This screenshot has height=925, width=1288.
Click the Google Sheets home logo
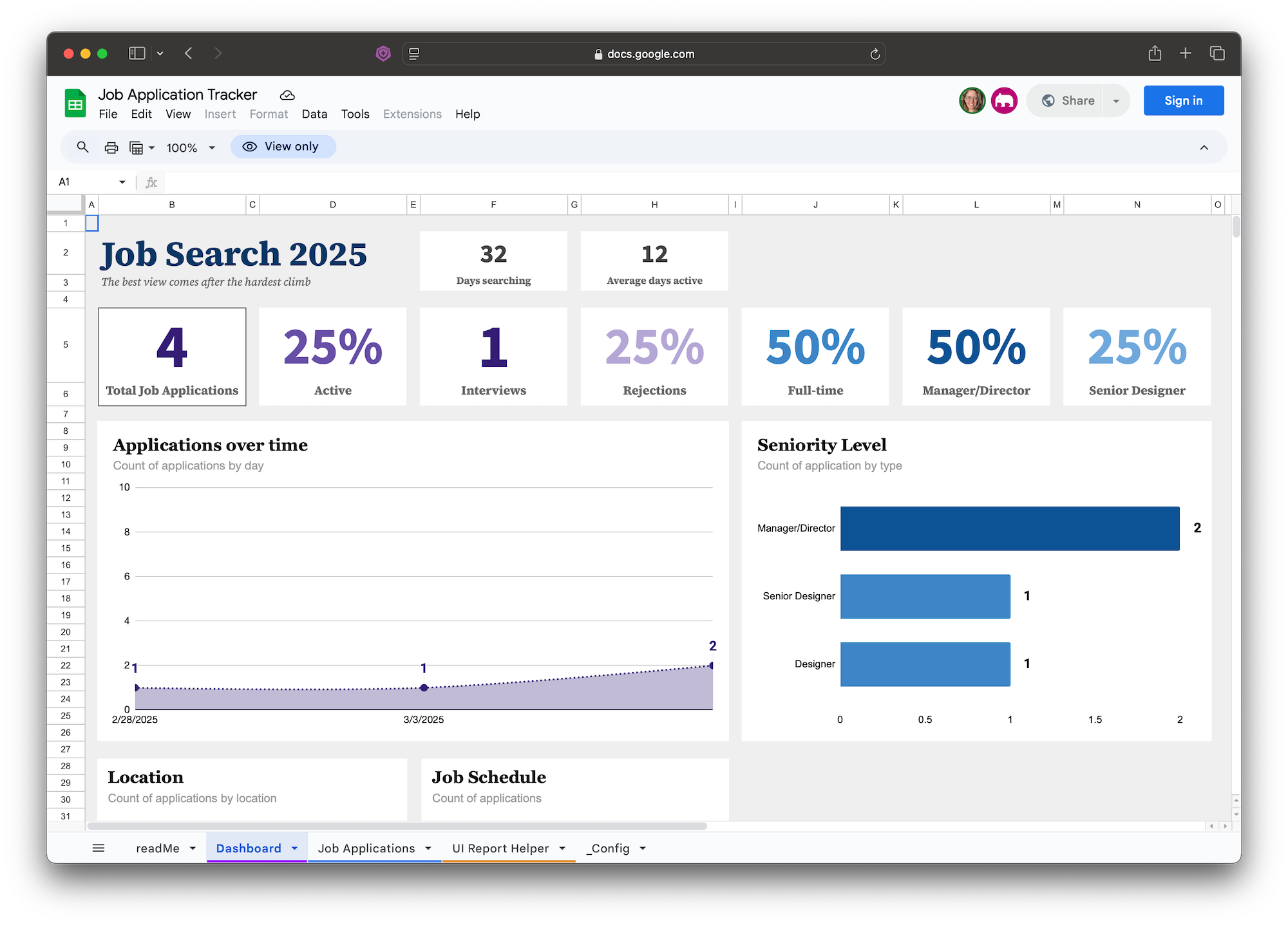coord(76,104)
